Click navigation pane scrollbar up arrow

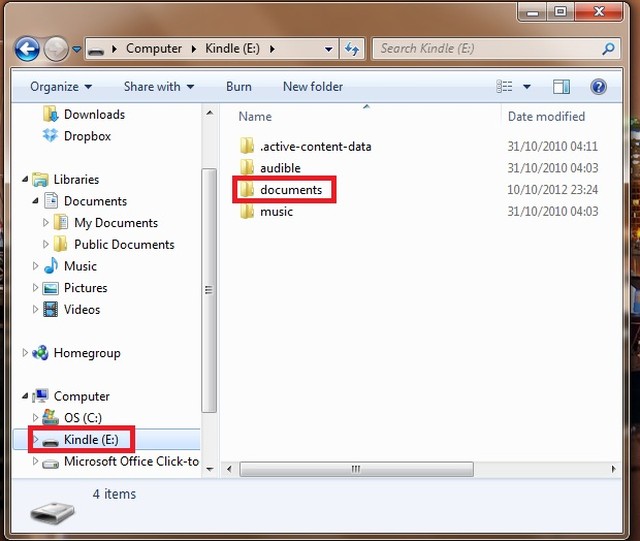point(209,113)
